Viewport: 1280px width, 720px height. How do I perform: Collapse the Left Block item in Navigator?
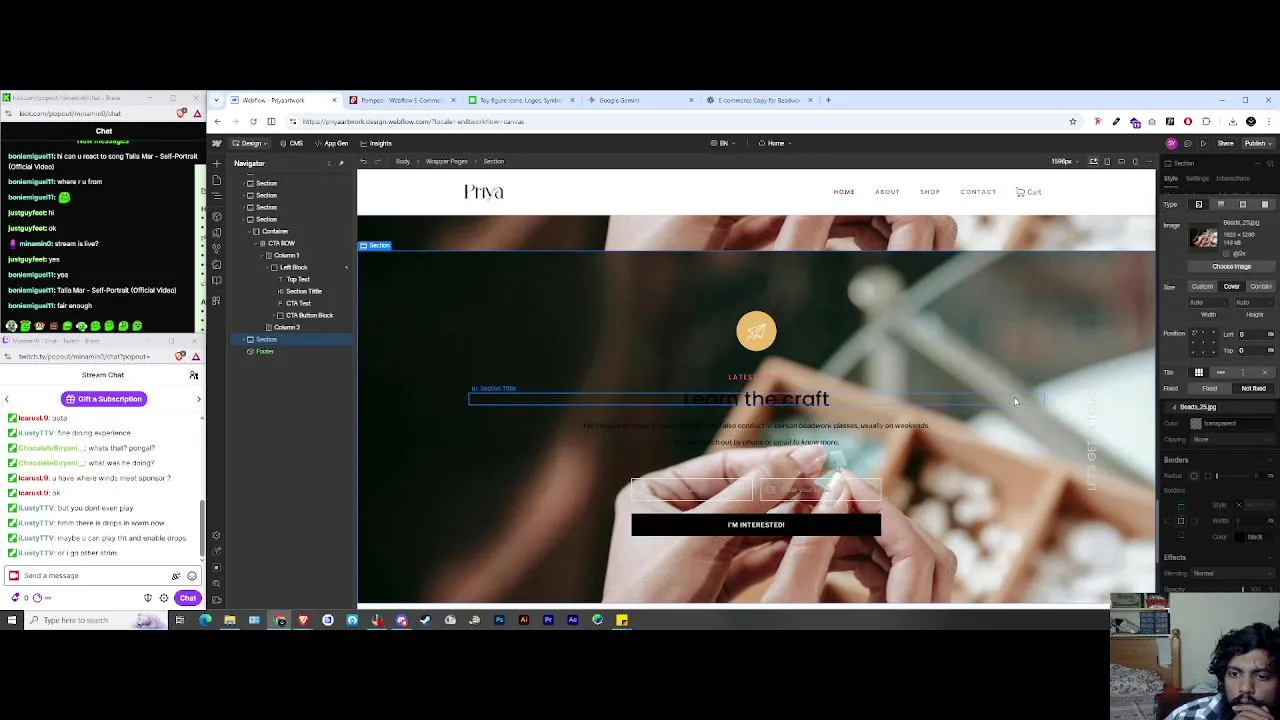(x=268, y=267)
